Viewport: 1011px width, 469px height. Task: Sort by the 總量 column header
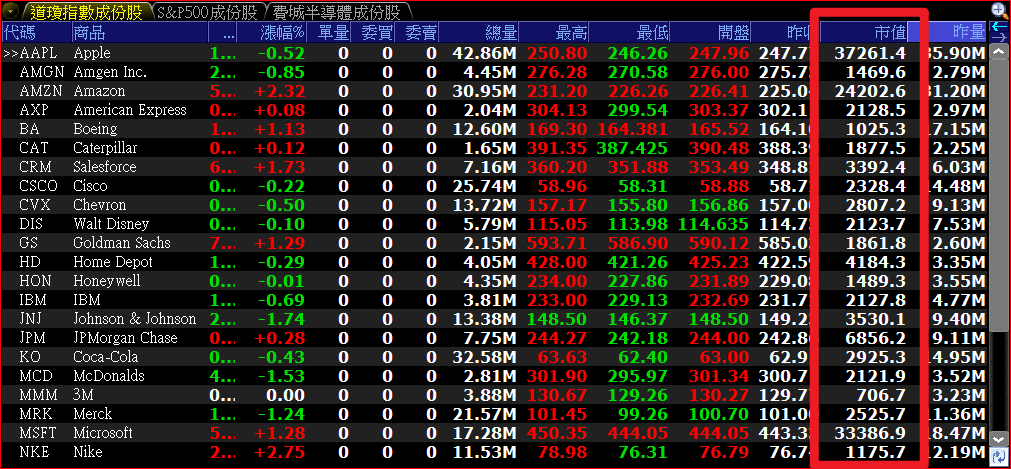click(478, 32)
